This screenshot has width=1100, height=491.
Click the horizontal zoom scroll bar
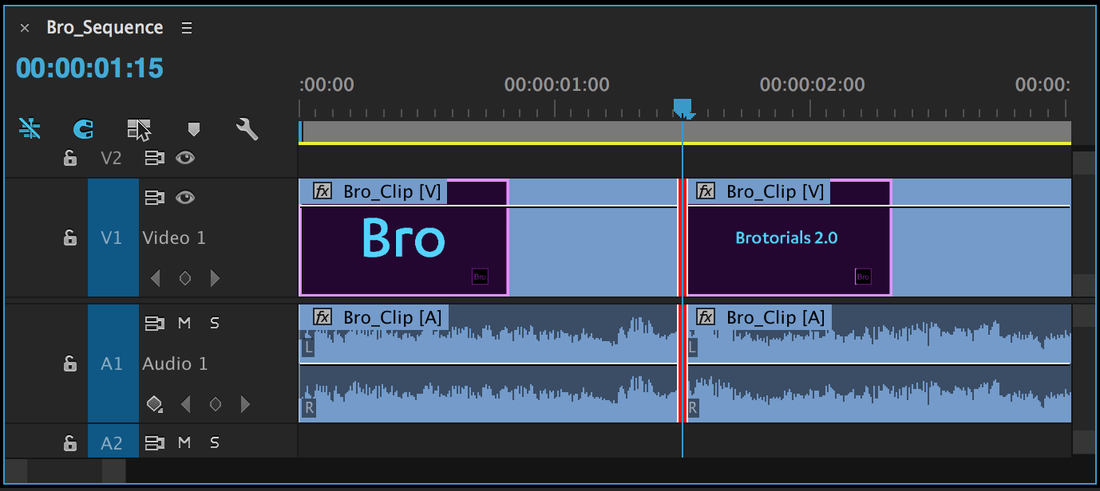65,470
